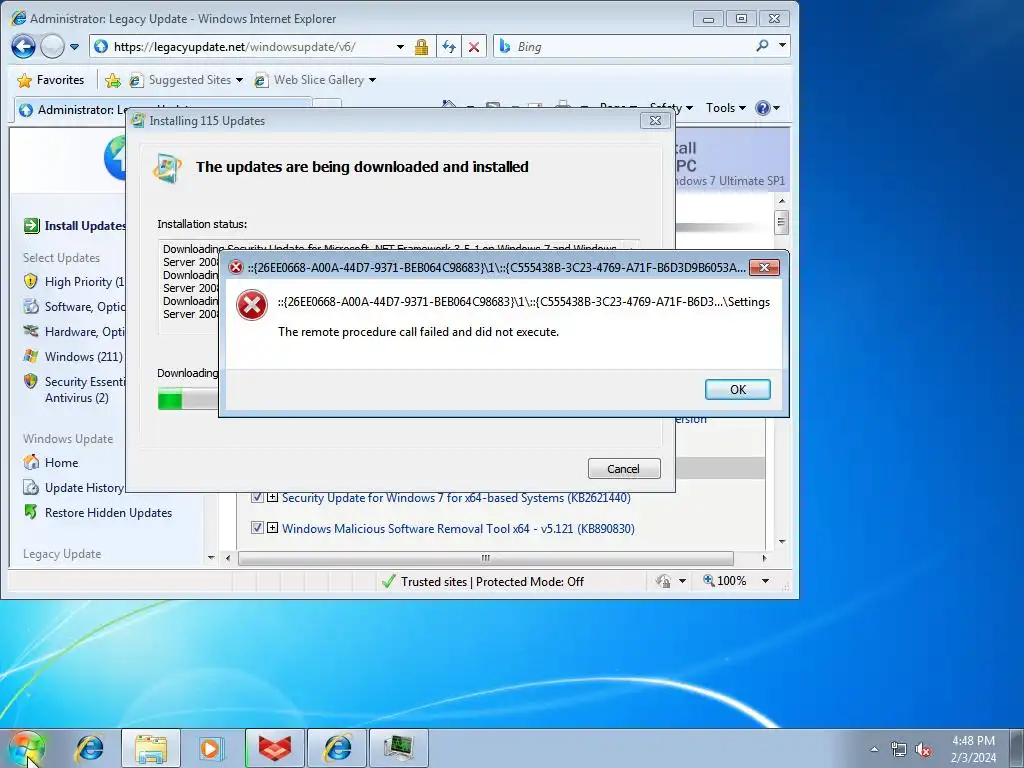Open the monitor app taskbar icon
Image resolution: width=1024 pixels, height=768 pixels.
[x=399, y=748]
